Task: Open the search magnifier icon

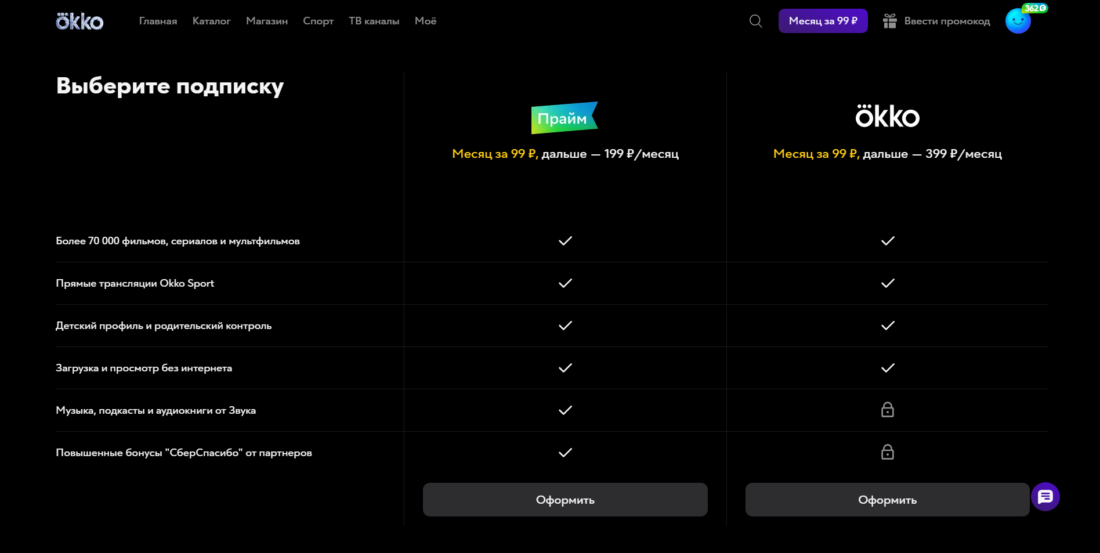Action: 756,21
